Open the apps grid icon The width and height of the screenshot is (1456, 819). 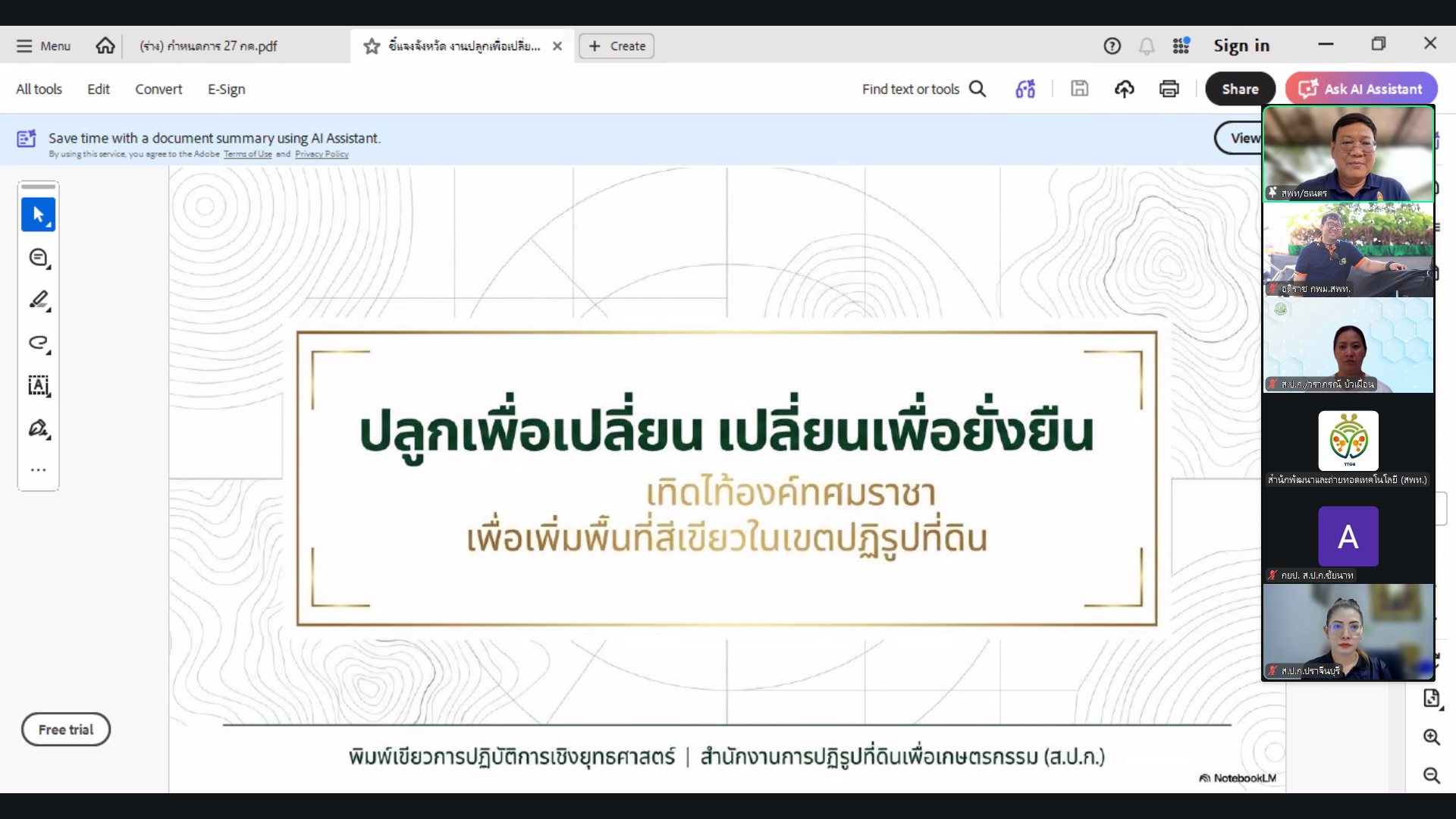coord(1181,45)
